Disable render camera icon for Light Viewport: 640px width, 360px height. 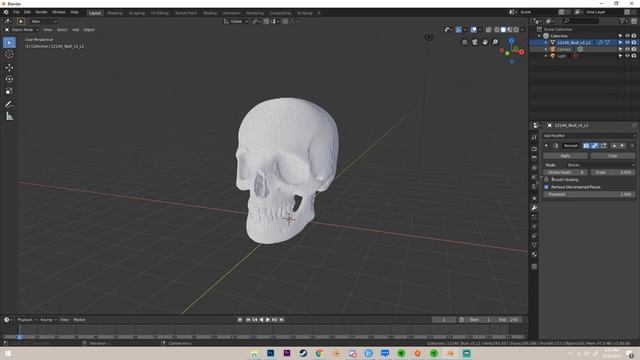coord(634,56)
